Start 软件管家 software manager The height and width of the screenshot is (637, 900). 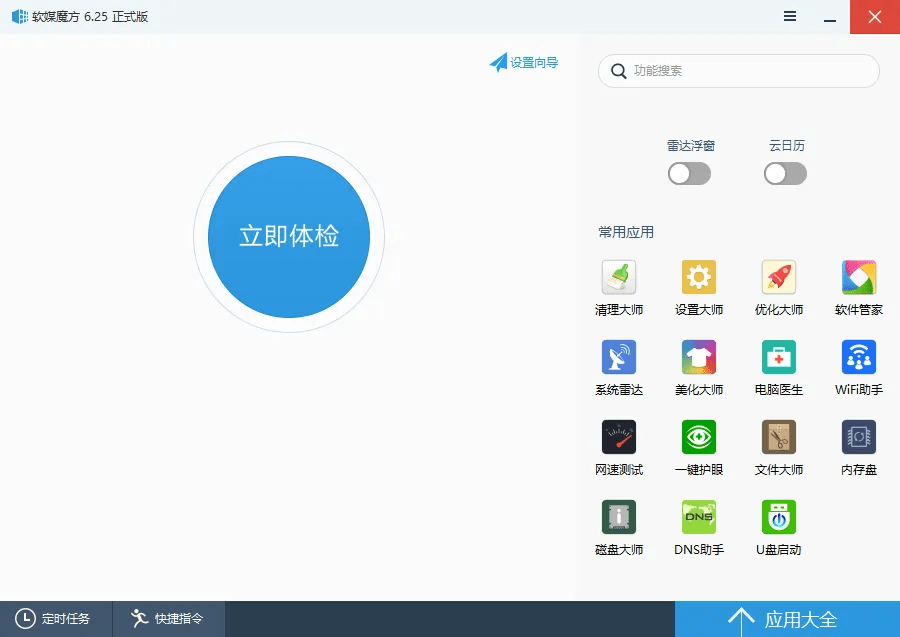coord(858,287)
